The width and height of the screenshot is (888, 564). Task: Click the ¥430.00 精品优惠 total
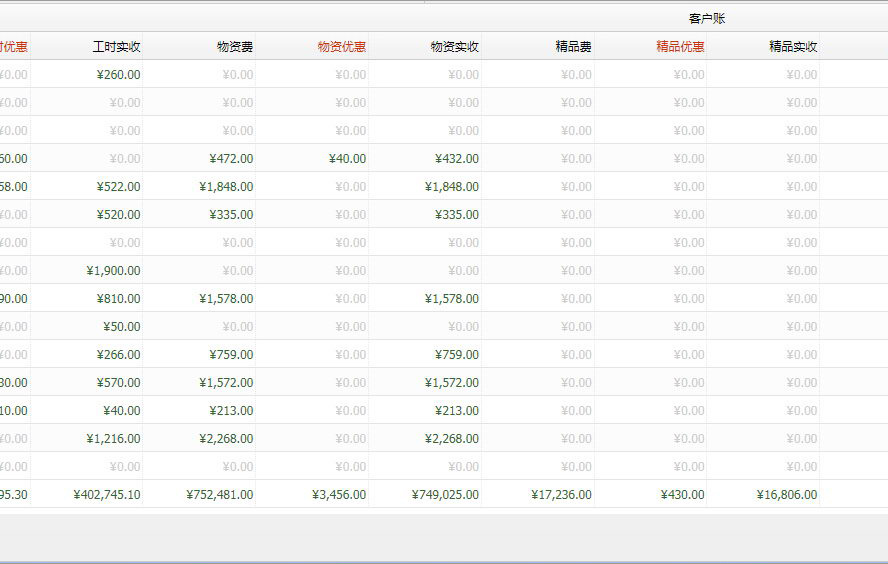(x=682, y=495)
